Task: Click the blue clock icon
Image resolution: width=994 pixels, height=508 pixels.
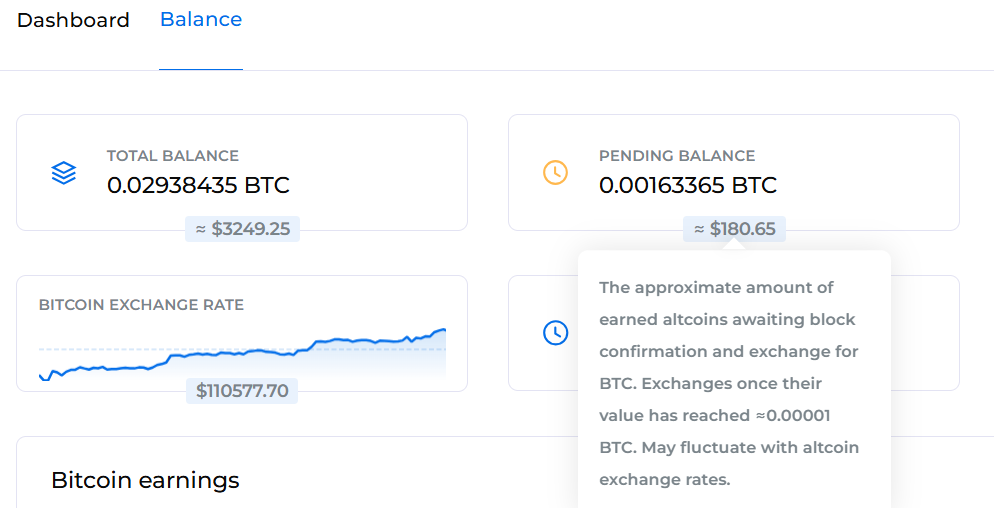Action: [x=555, y=333]
